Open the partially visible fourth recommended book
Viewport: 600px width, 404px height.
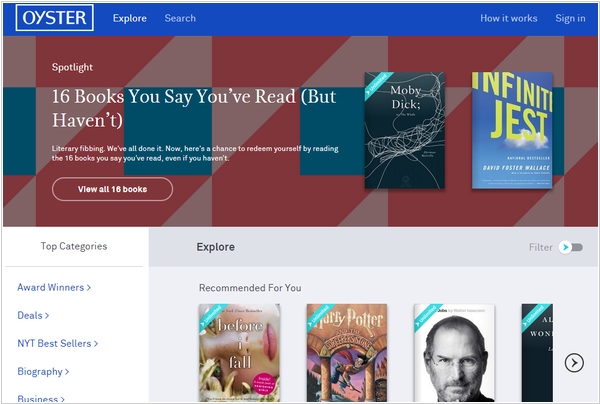pyautogui.click(x=535, y=353)
